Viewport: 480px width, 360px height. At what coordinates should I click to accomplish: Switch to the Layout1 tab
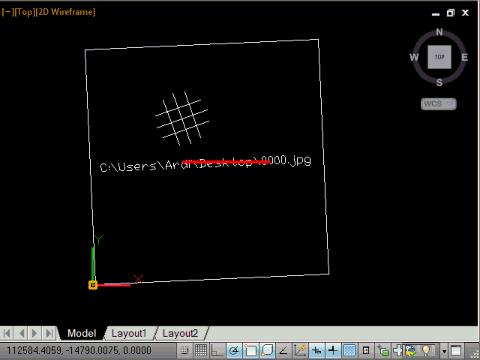pos(129,333)
